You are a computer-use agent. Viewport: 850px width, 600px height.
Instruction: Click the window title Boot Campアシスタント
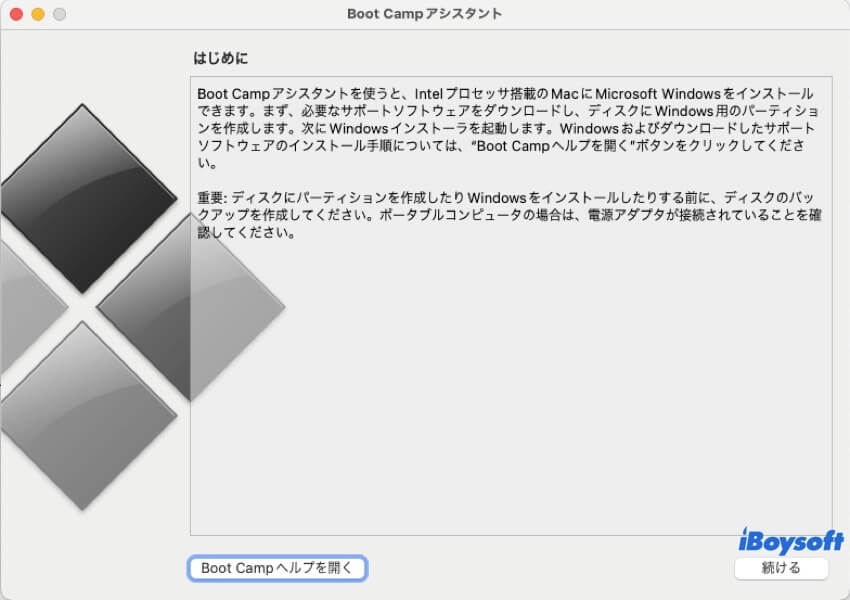point(424,14)
